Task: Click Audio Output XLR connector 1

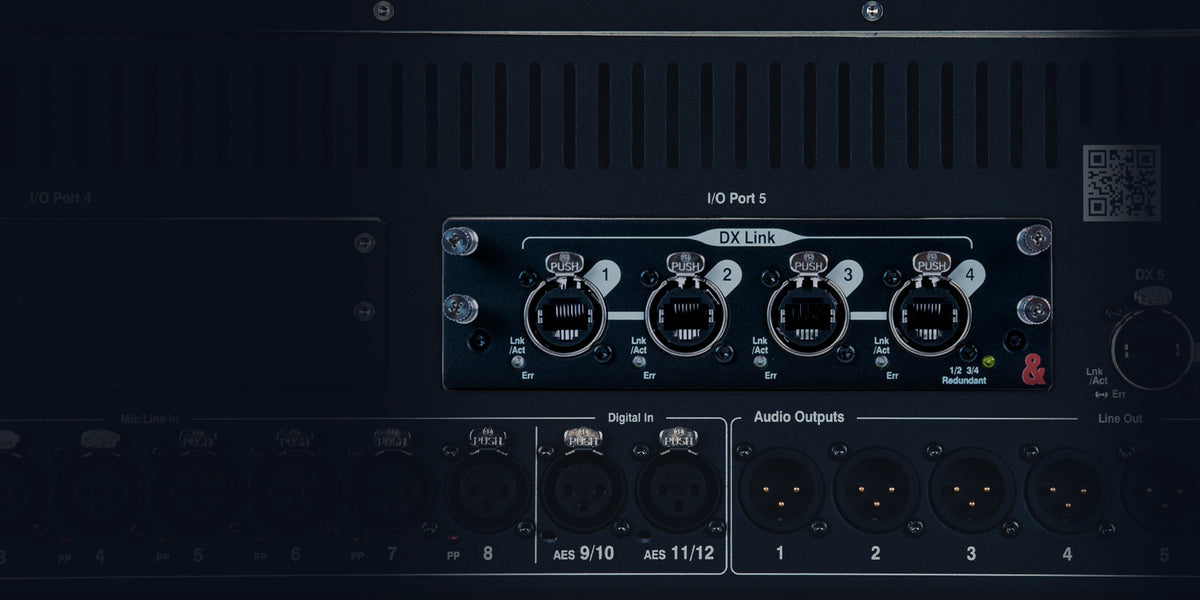Action: (x=781, y=490)
